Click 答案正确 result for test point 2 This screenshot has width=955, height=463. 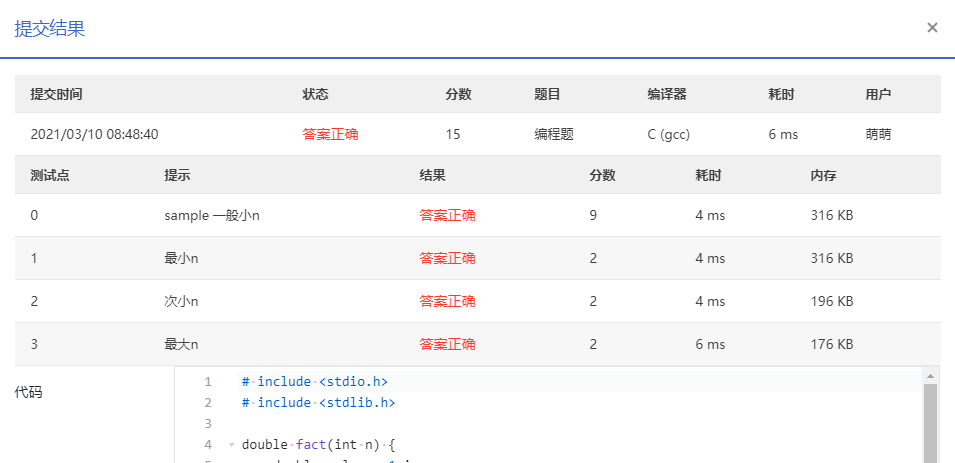point(447,302)
